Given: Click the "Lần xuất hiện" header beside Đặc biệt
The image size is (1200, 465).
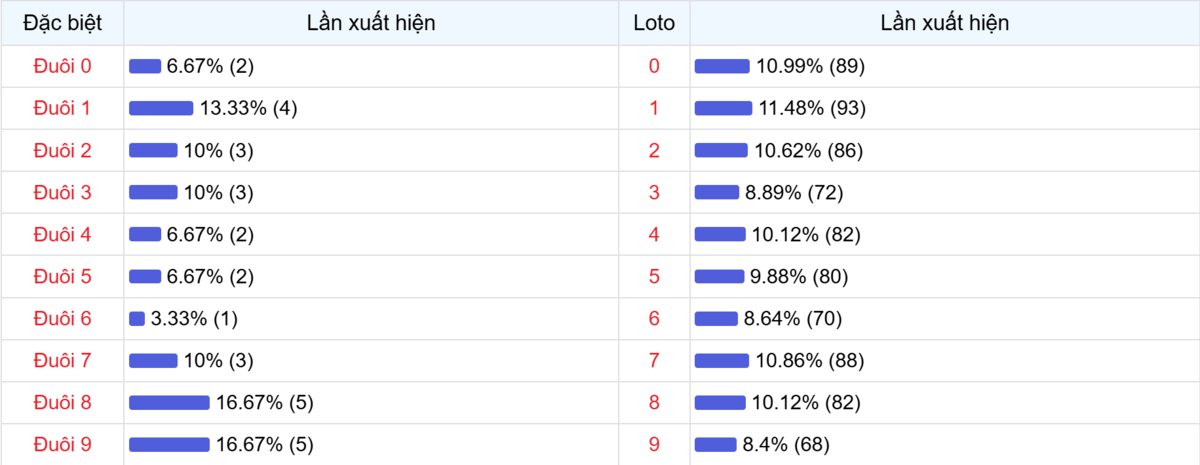Looking at the screenshot, I should coord(371,22).
